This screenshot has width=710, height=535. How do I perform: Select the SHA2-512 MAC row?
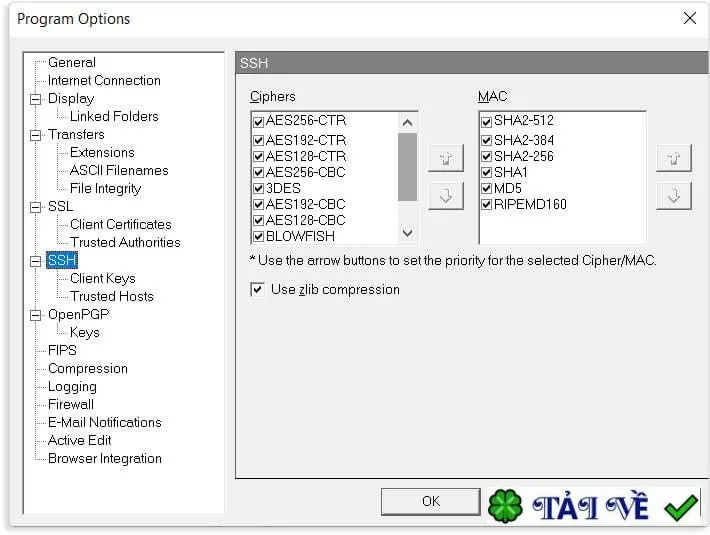524,121
